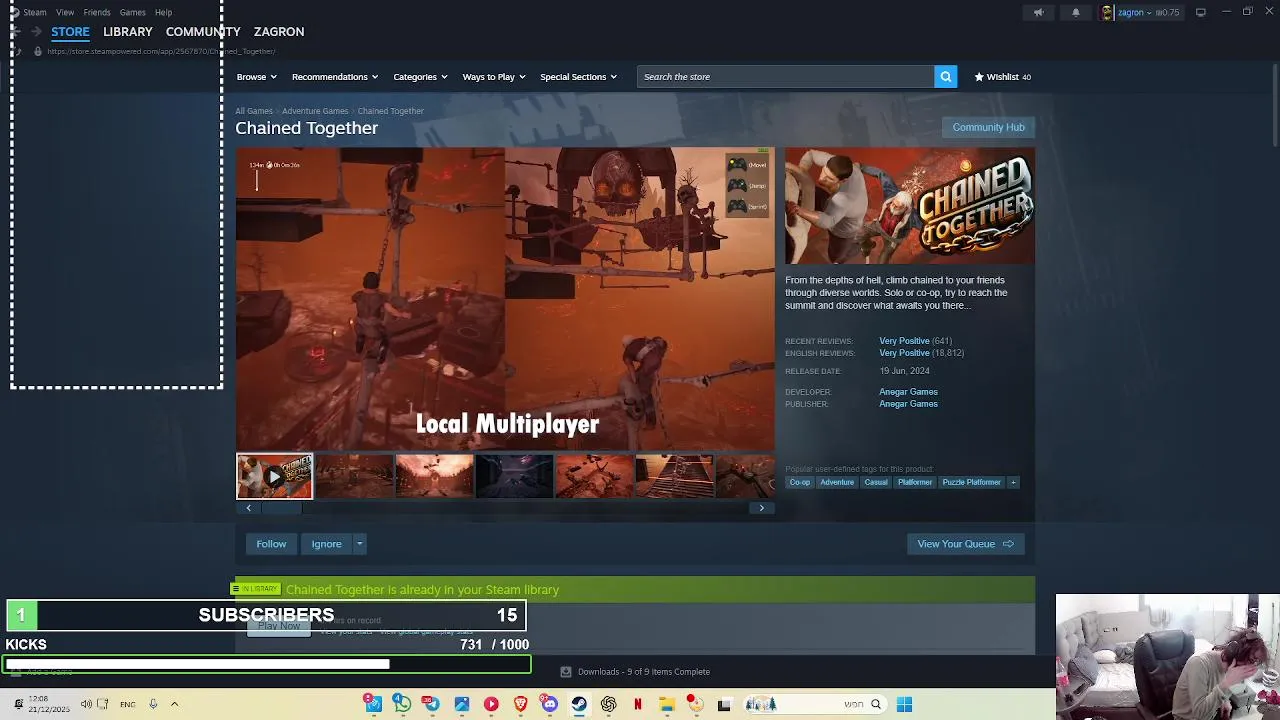
Task: Open the View menu
Action: 65,12
